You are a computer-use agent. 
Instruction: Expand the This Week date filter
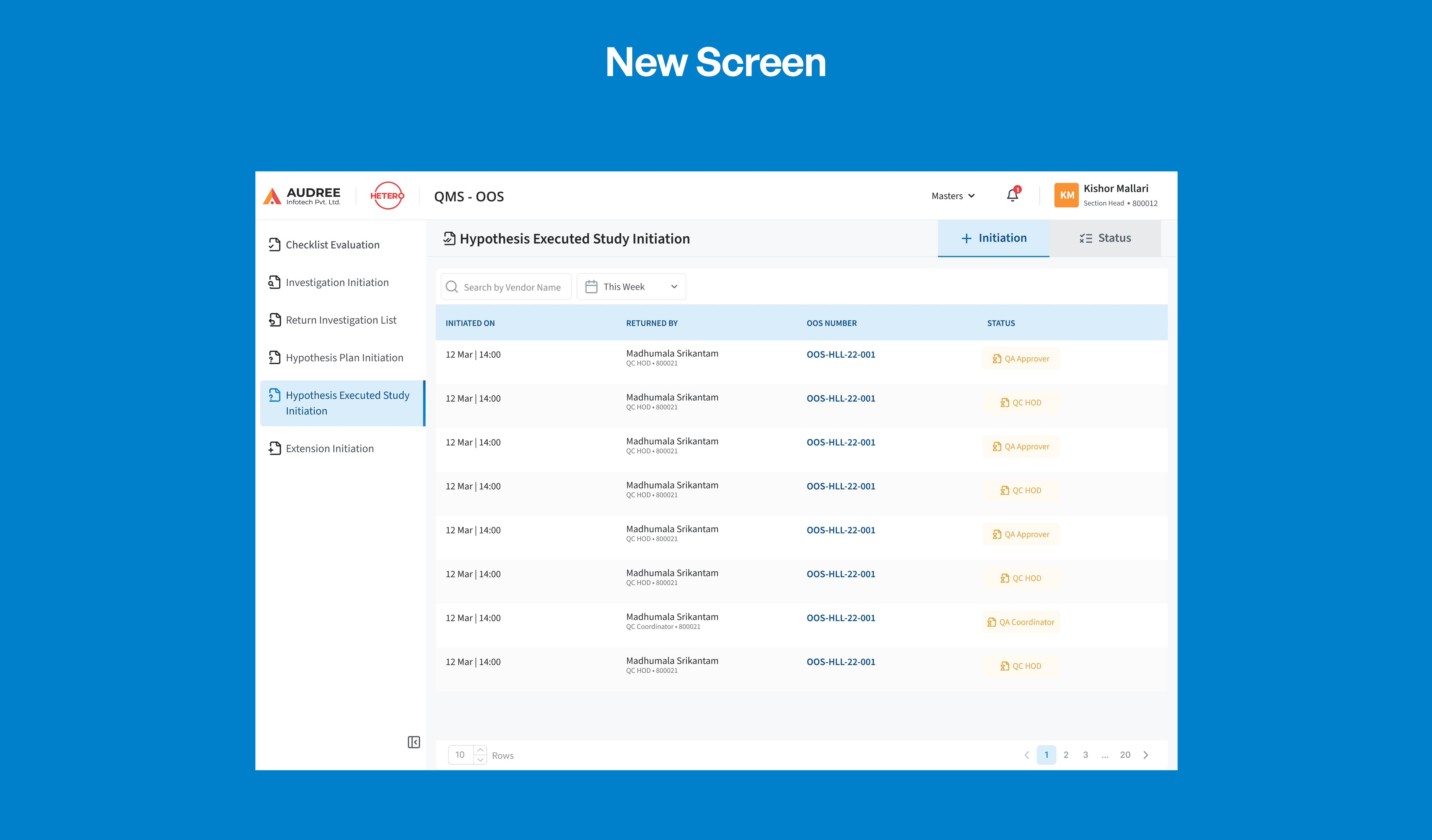tap(631, 287)
